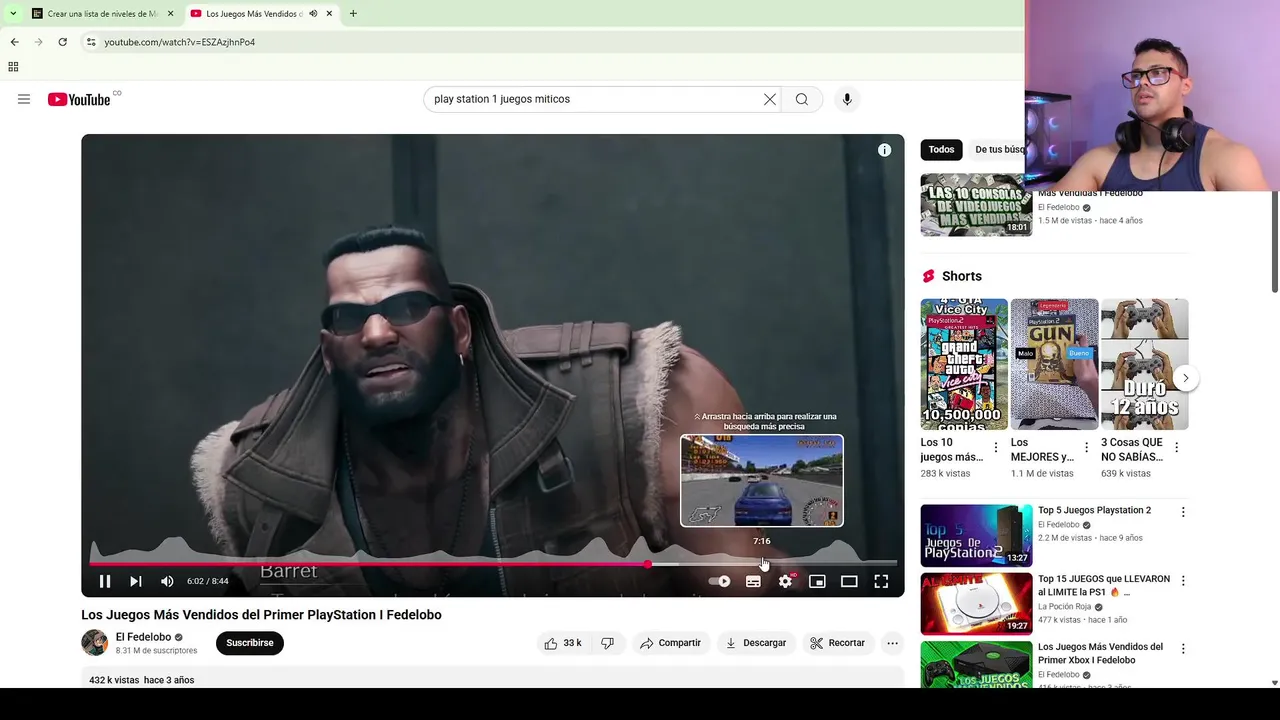
Task: Subscribe with the Suscribirse button
Action: click(x=250, y=643)
